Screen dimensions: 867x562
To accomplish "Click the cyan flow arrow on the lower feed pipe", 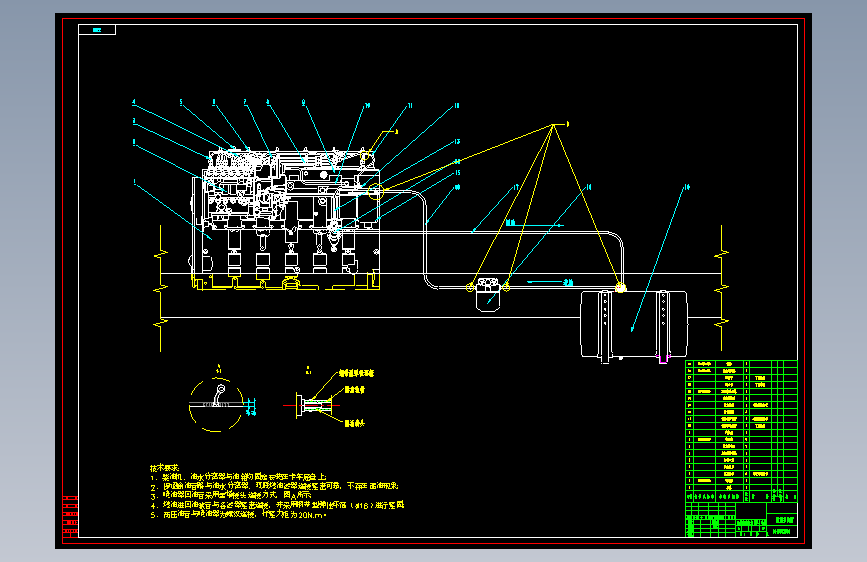I will pyautogui.click(x=550, y=283).
